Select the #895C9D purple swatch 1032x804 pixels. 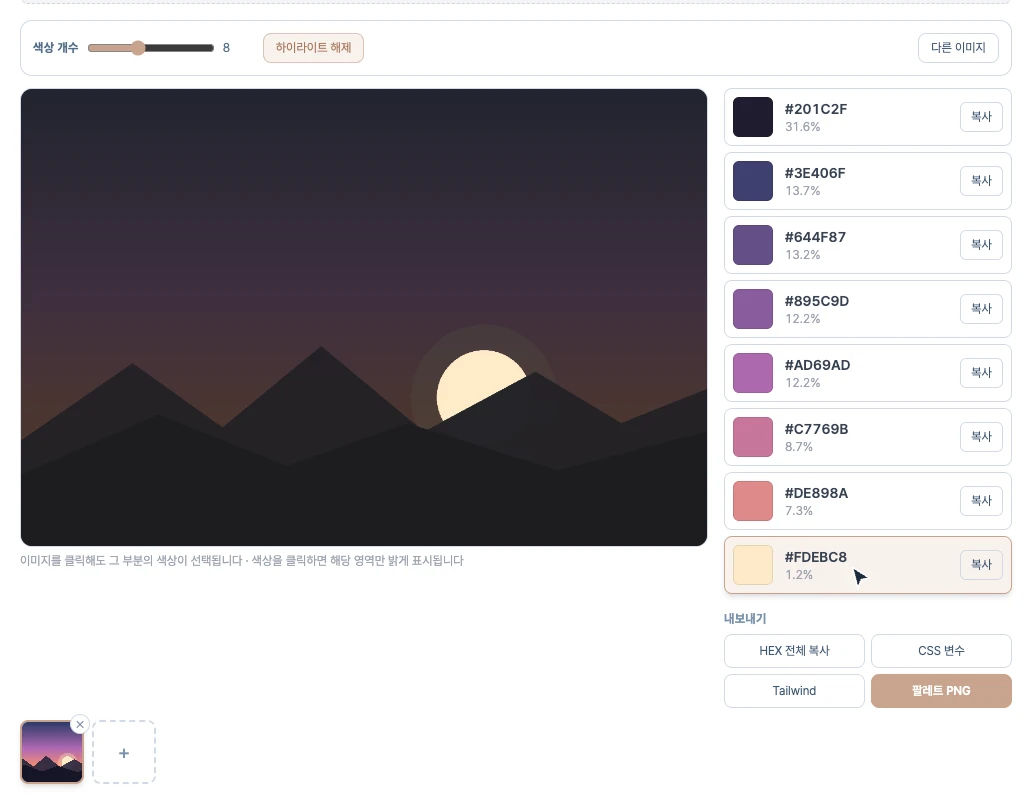tap(753, 309)
